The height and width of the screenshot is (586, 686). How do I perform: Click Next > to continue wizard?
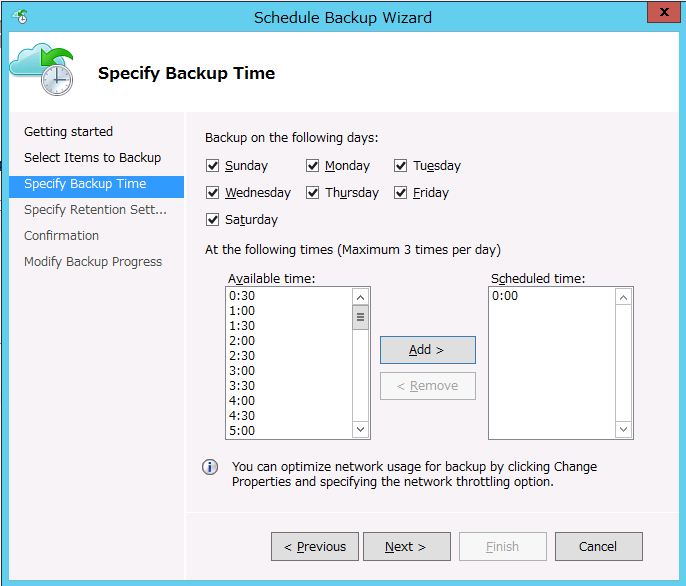tap(405, 547)
